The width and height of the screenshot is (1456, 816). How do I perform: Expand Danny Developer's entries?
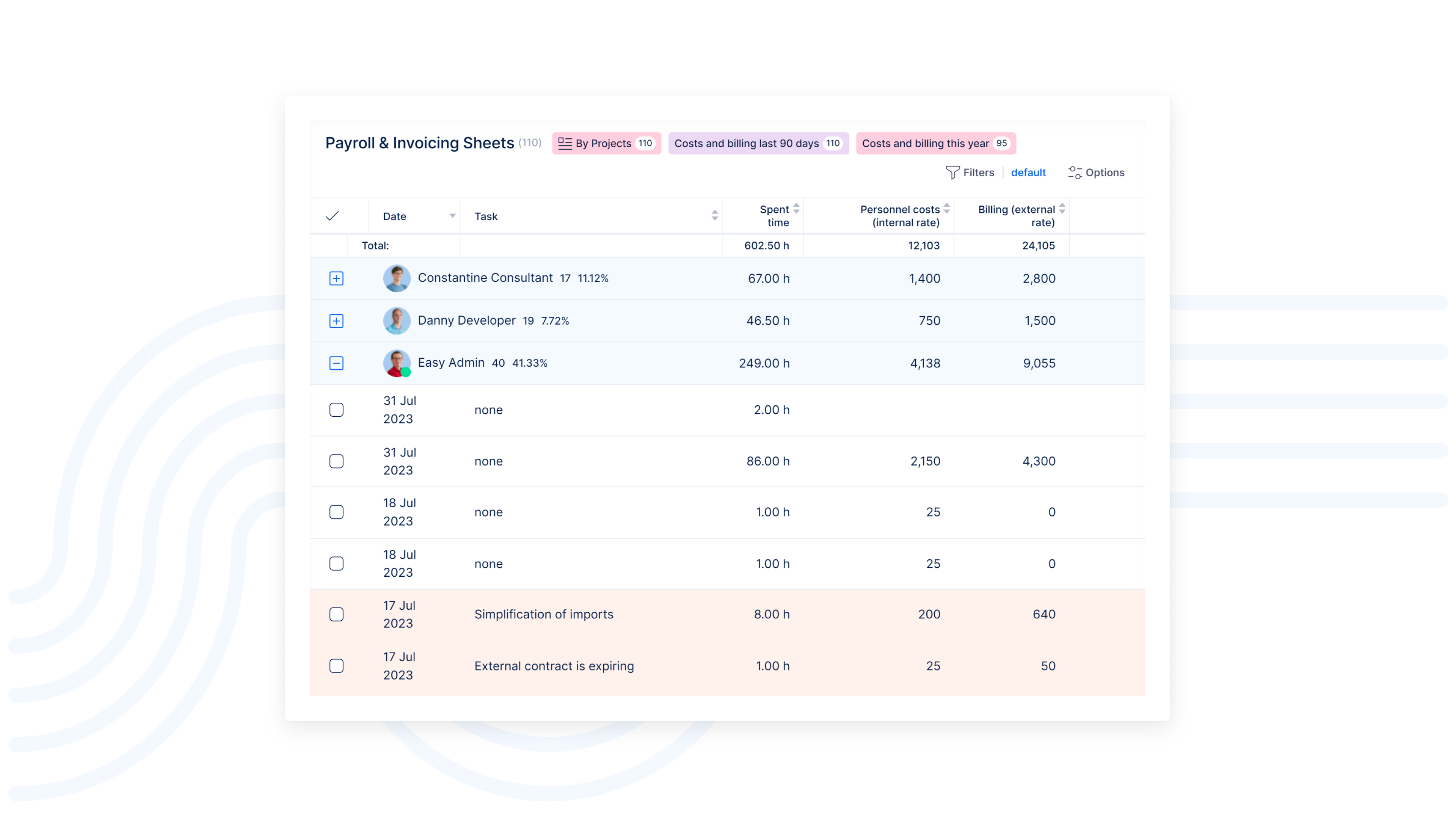(x=336, y=321)
